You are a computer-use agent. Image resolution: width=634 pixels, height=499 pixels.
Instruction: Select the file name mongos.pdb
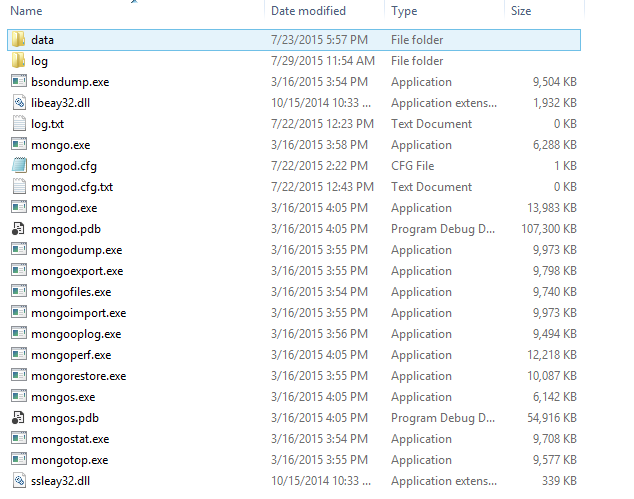point(65,419)
